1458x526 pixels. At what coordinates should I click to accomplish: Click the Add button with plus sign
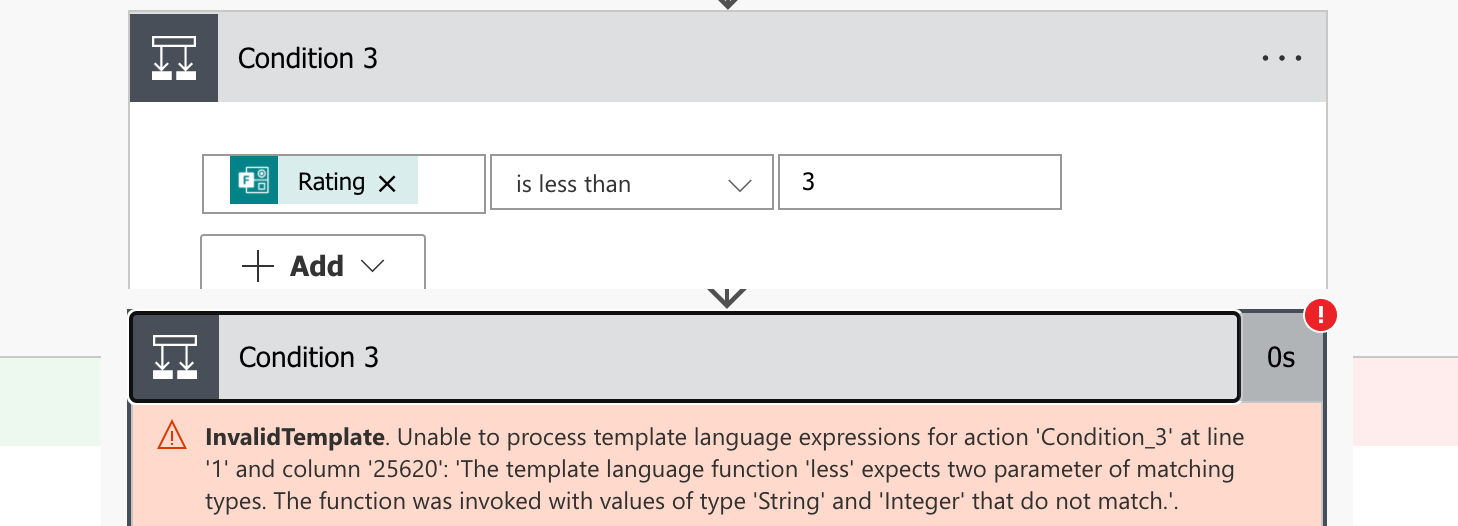point(313,265)
